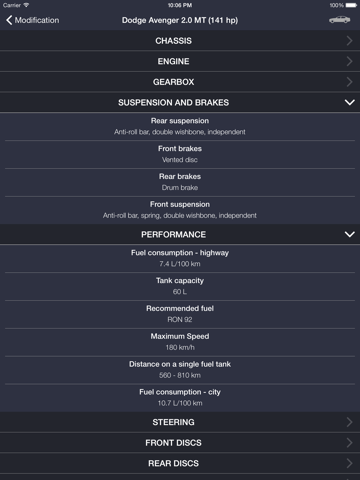Tap the car silhouette icon

pos(339,20)
